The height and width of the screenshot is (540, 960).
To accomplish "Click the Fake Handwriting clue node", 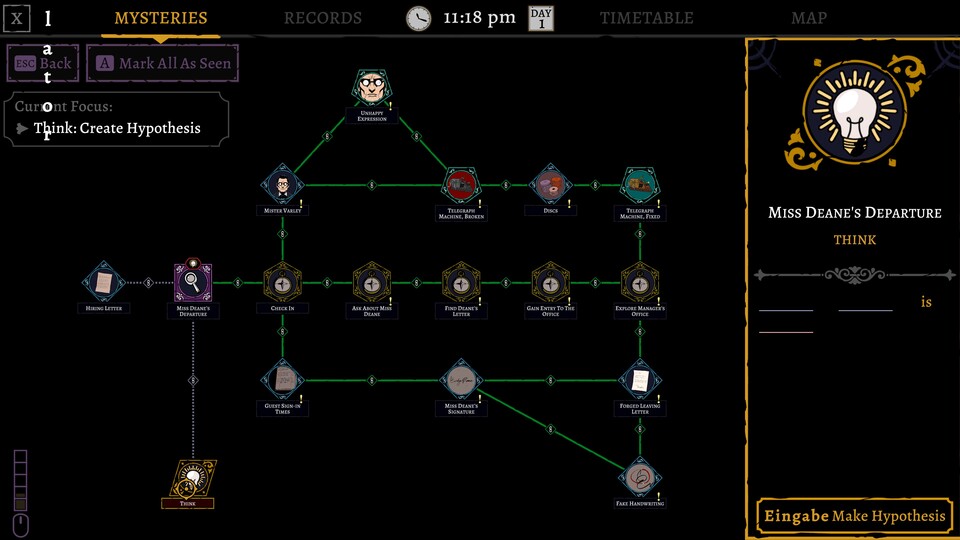I will 639,478.
